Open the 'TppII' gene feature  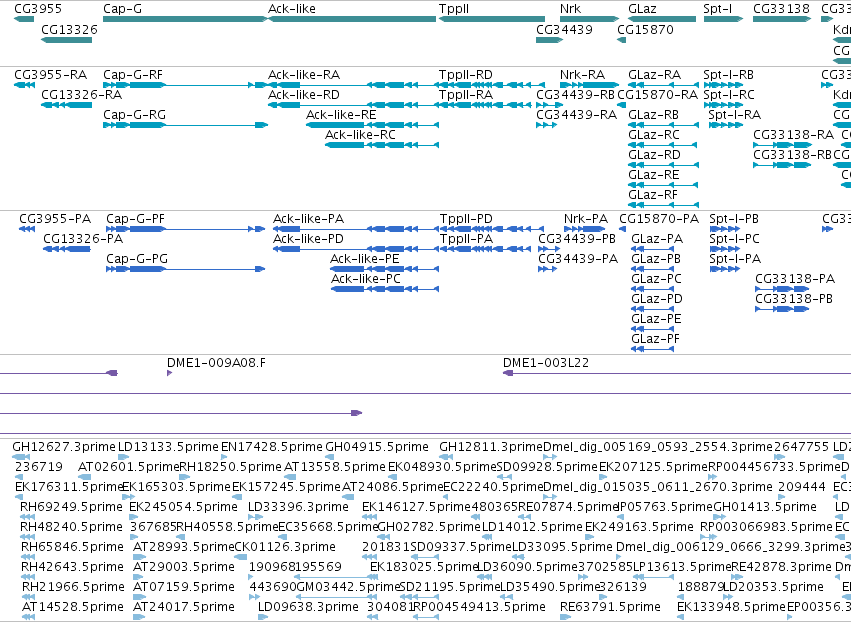pos(492,19)
